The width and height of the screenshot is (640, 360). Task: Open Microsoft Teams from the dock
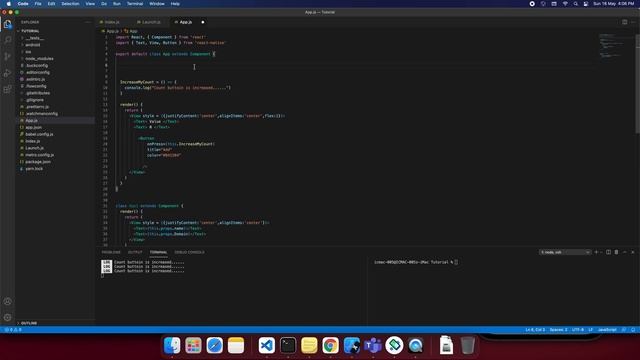(373, 346)
